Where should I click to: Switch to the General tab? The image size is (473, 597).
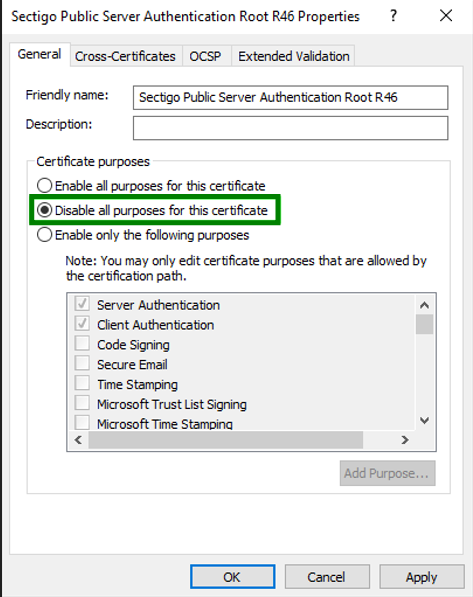(40, 54)
